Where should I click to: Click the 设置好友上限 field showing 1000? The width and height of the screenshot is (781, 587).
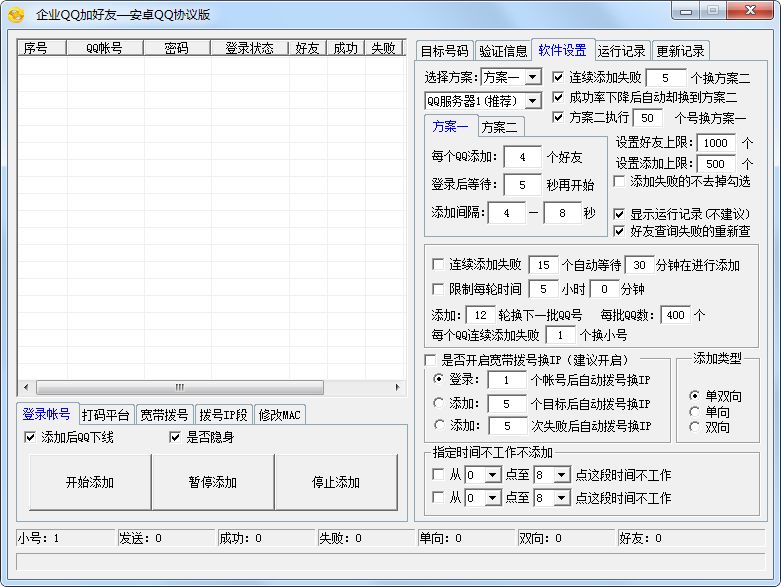click(716, 143)
